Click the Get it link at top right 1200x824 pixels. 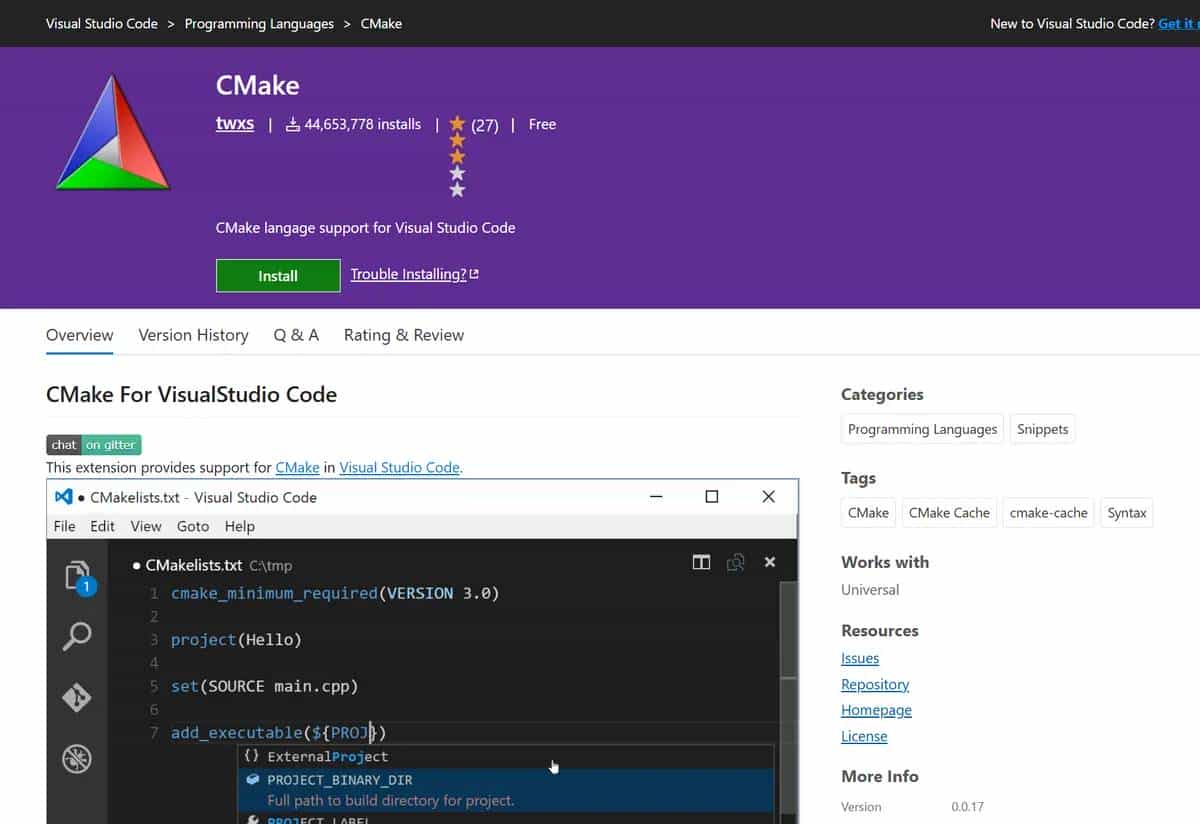1178,23
